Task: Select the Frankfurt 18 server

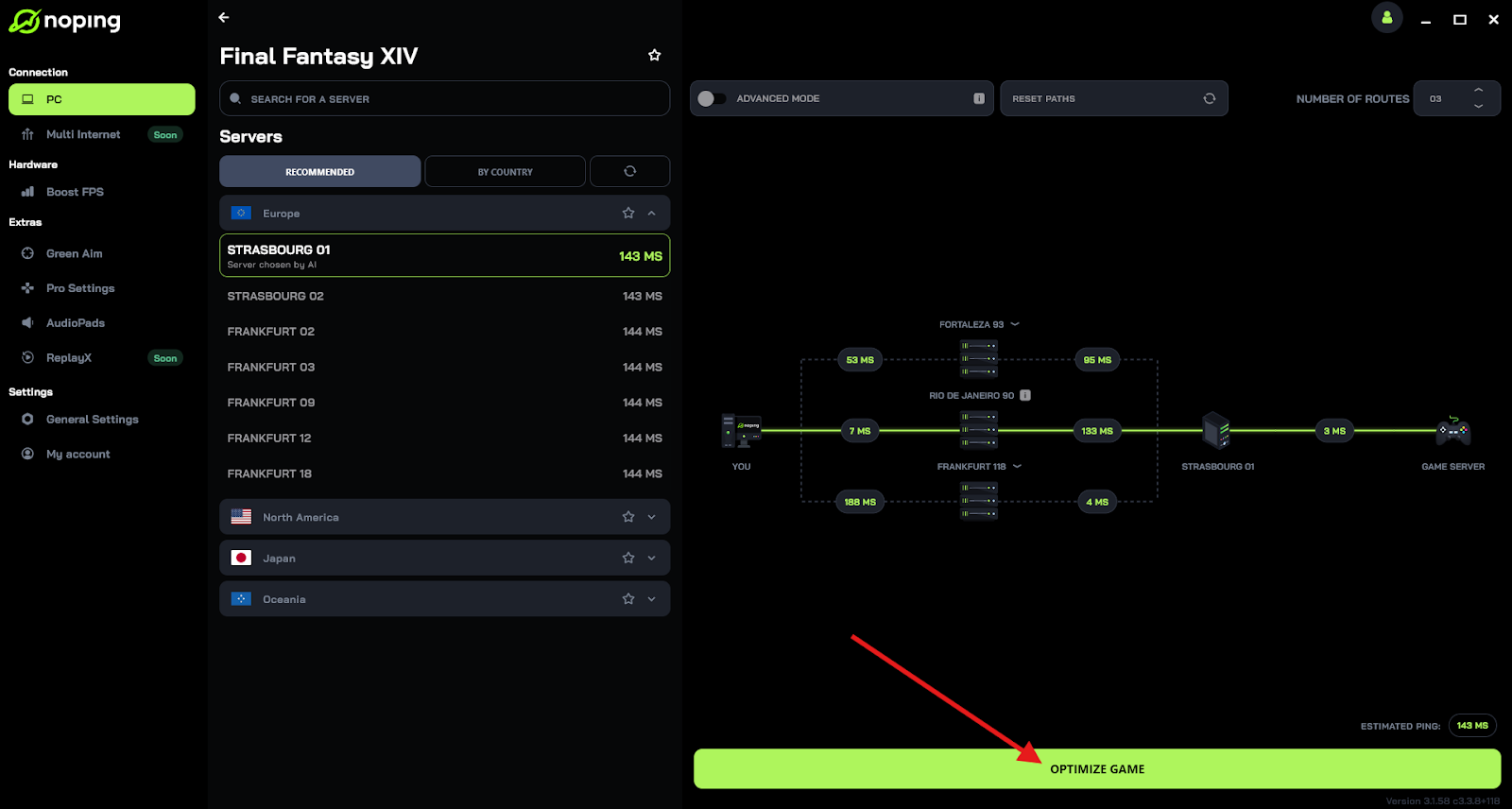Action: 445,473
